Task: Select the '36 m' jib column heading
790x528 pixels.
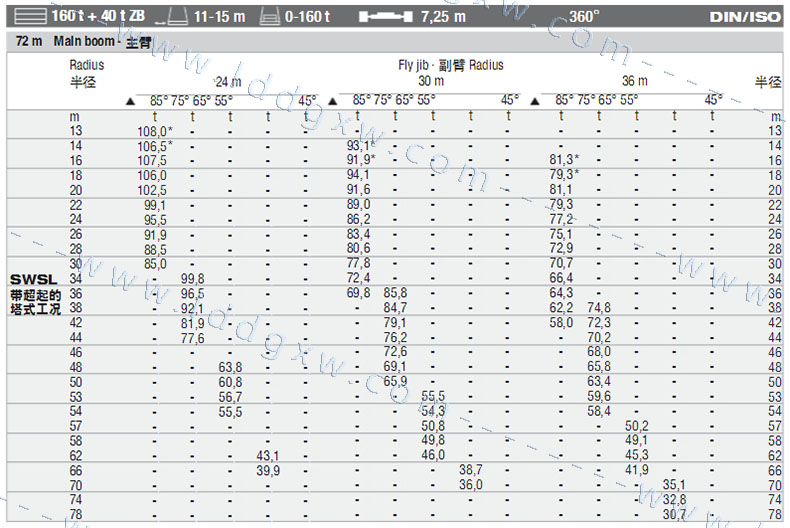Action: (635, 81)
